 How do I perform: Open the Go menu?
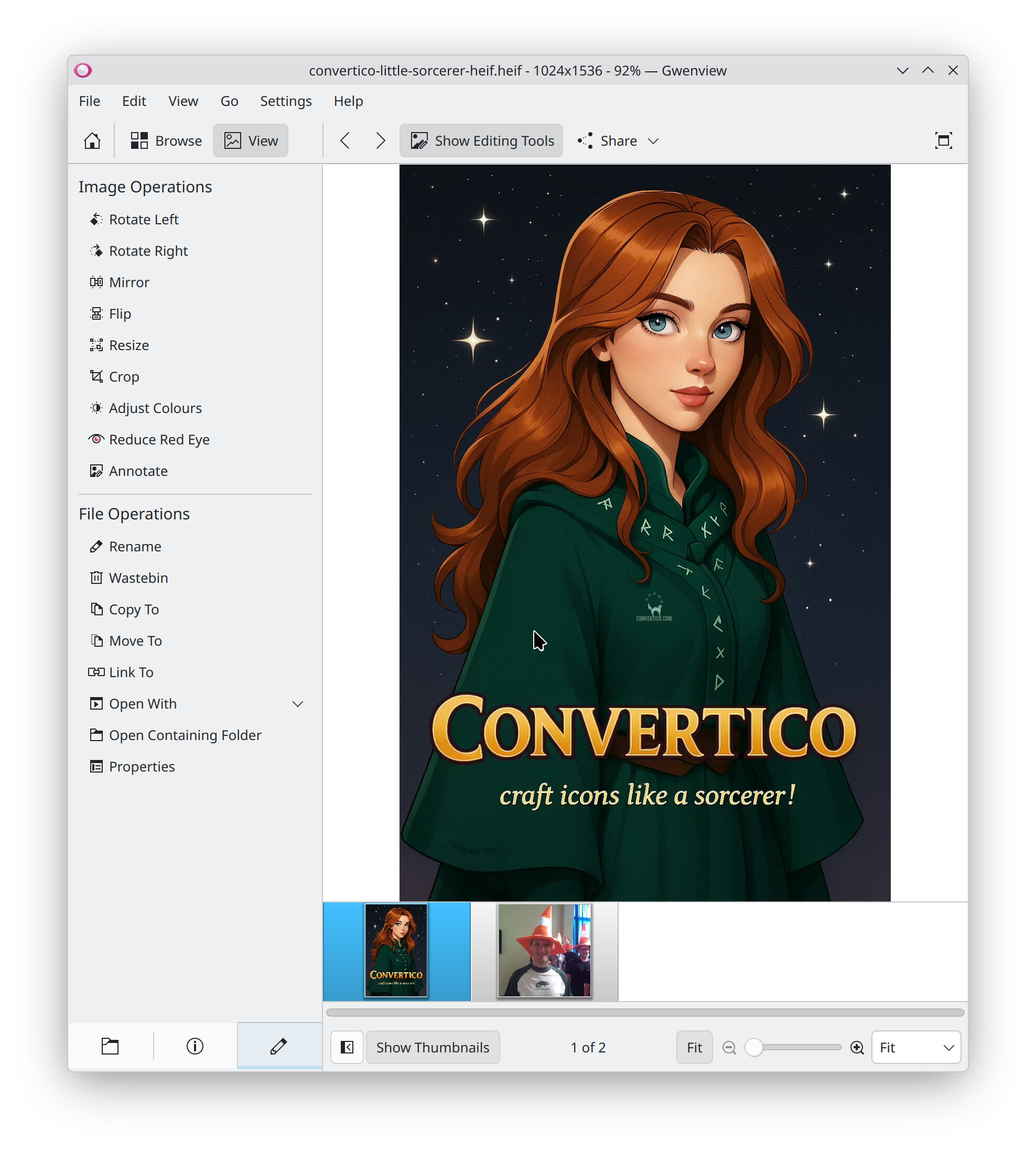[230, 101]
